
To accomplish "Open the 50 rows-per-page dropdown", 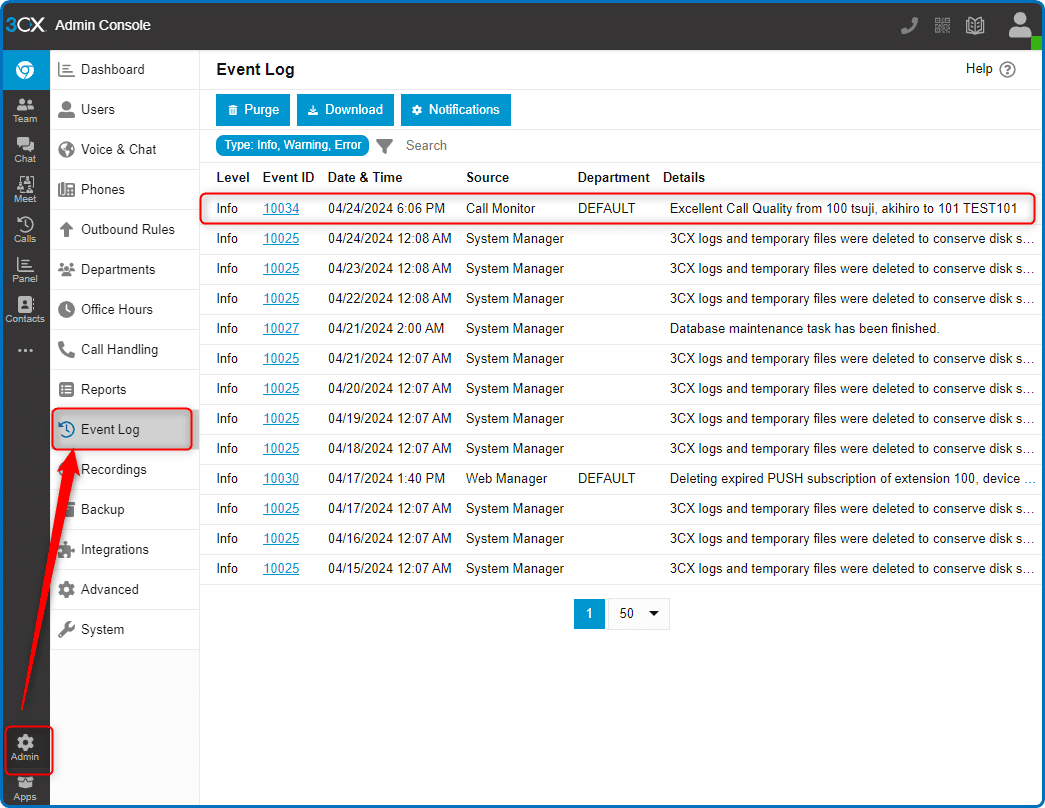I will coord(638,613).
